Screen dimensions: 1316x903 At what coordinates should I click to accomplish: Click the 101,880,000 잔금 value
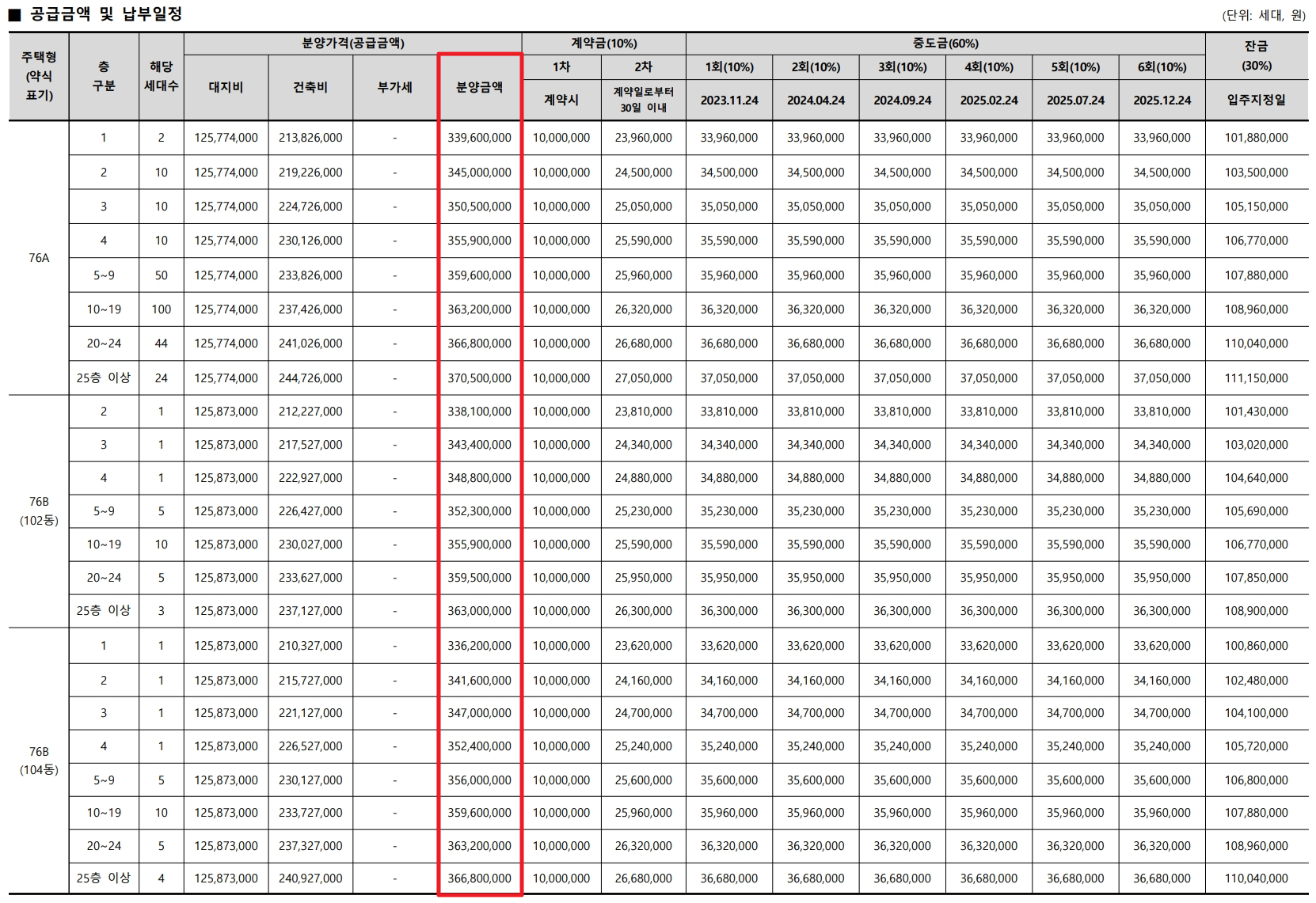tap(1257, 138)
